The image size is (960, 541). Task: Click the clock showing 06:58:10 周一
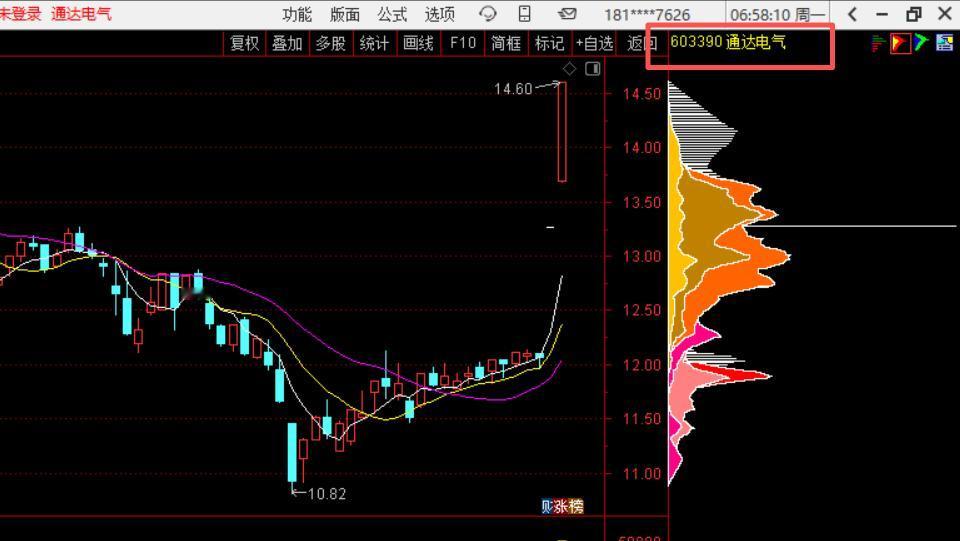pyautogui.click(x=778, y=14)
